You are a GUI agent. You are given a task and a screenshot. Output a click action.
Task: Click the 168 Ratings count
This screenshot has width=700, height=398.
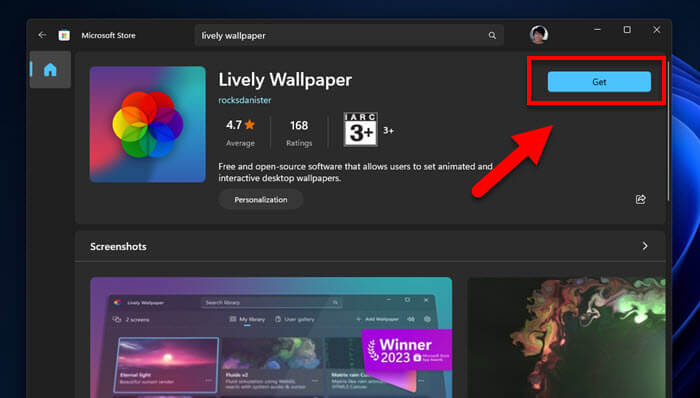(299, 133)
